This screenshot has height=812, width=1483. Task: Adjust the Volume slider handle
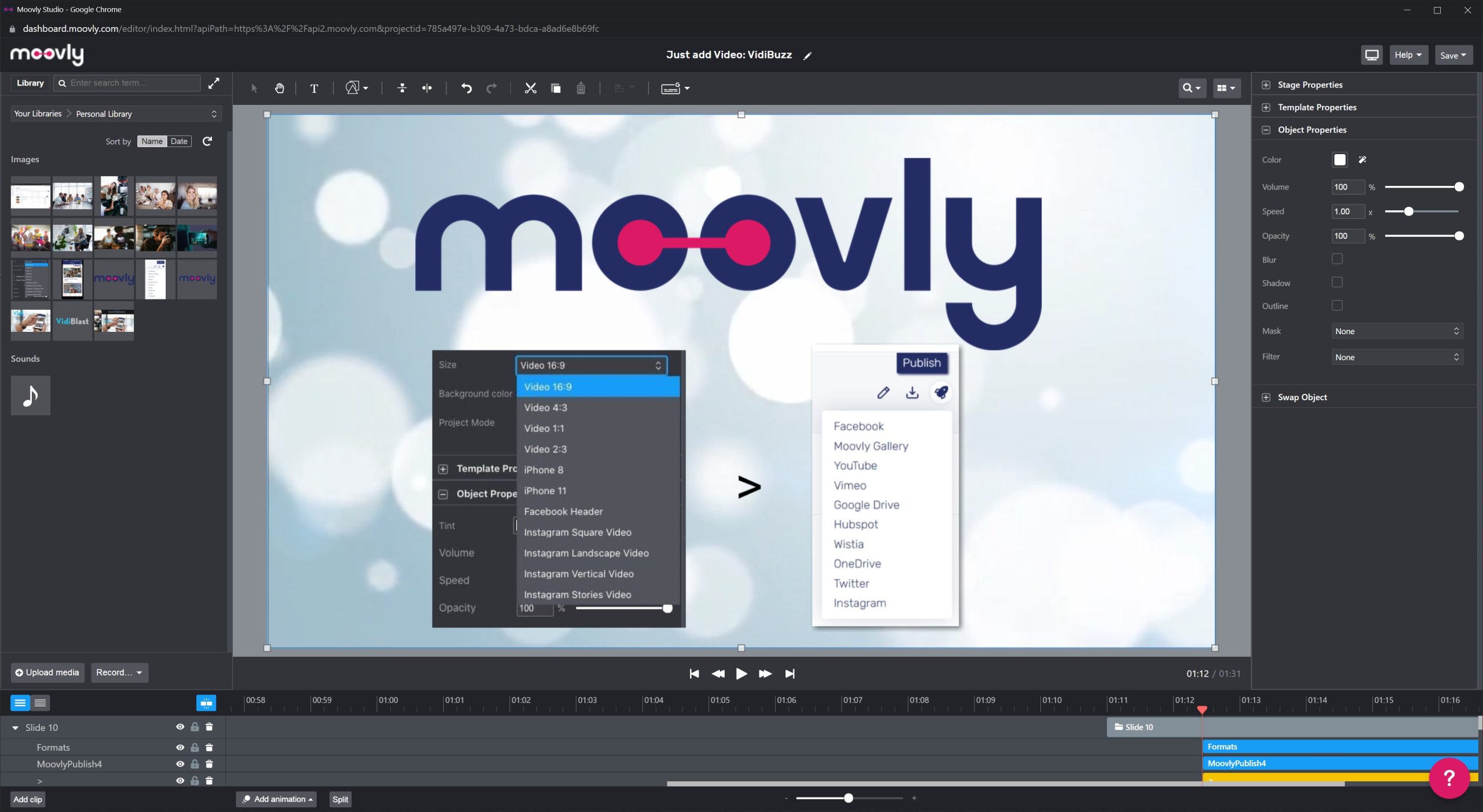[x=1459, y=187]
